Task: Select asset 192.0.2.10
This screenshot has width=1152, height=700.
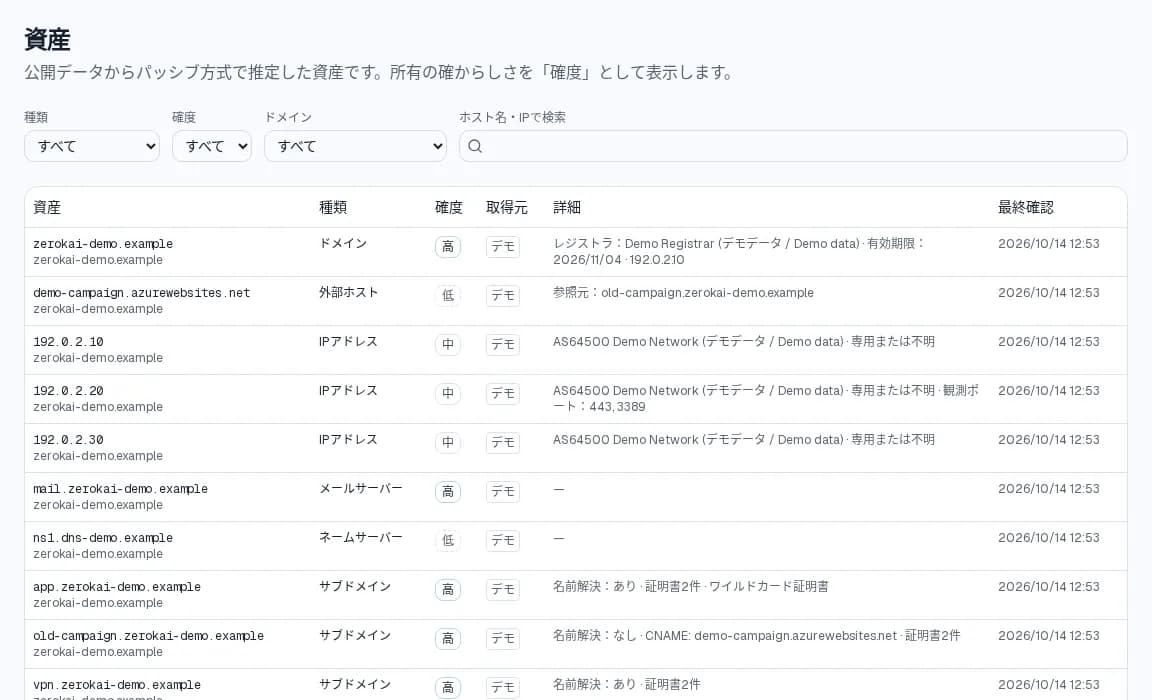Action: 68,342
